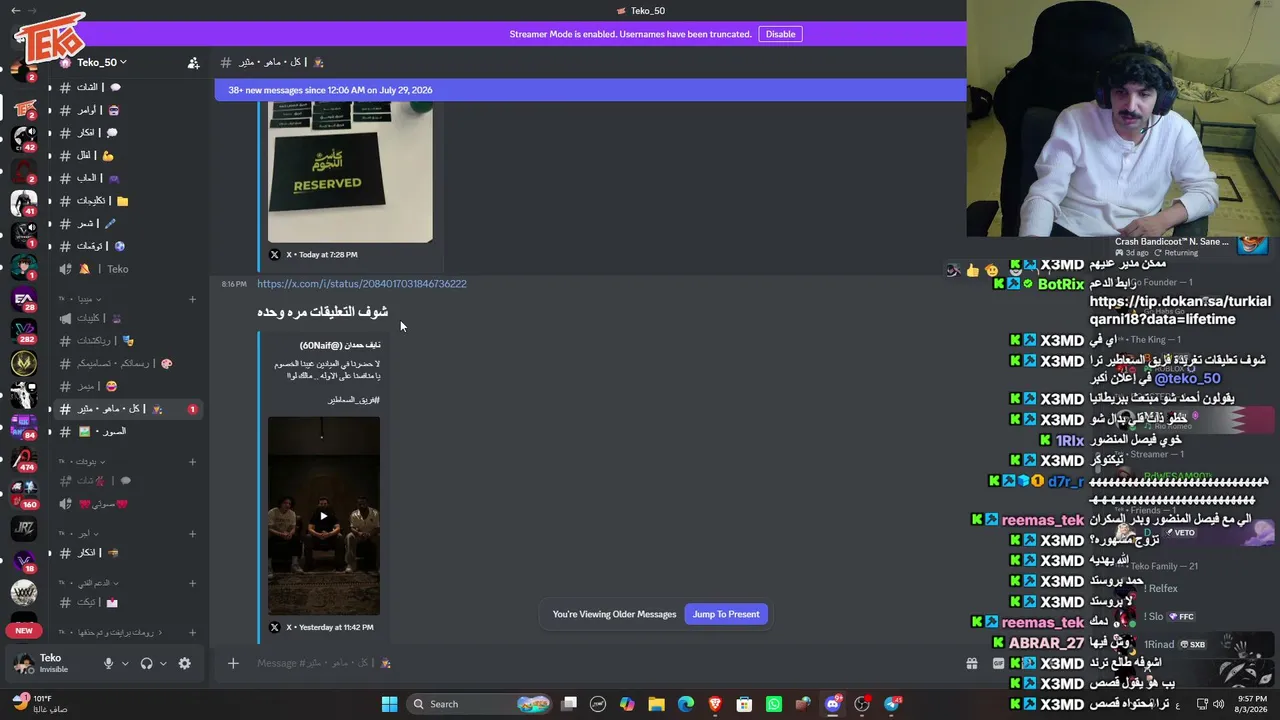Add a channel to the ميديا category

click(193, 299)
